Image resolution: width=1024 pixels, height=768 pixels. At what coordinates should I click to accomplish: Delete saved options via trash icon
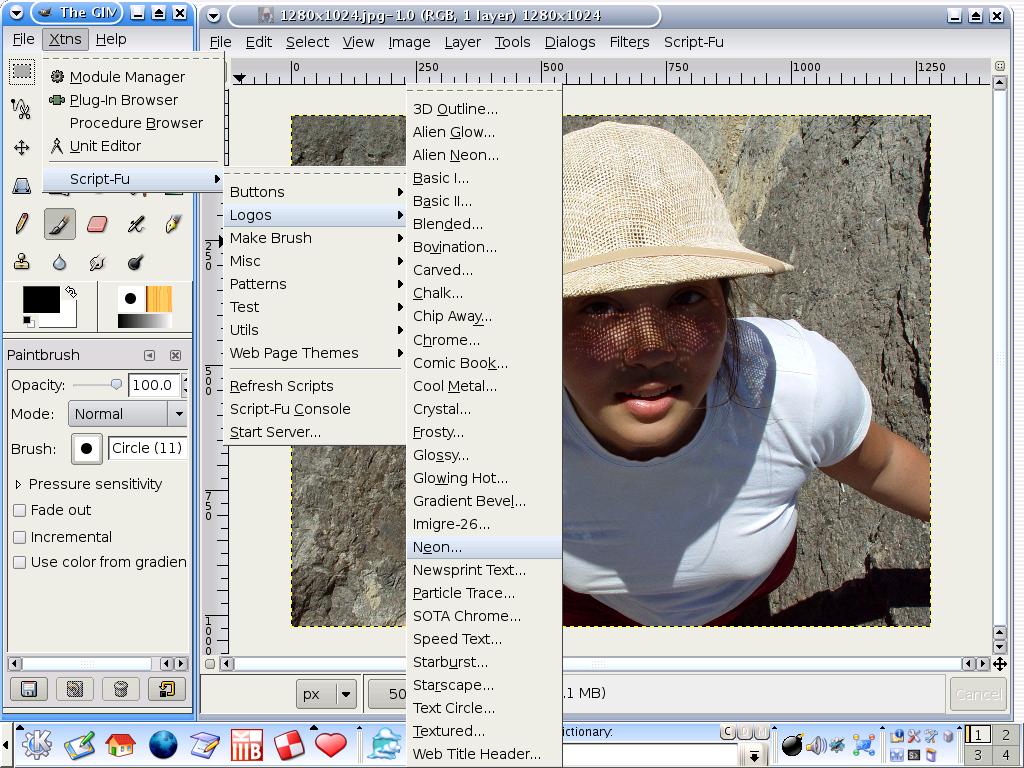tap(120, 689)
